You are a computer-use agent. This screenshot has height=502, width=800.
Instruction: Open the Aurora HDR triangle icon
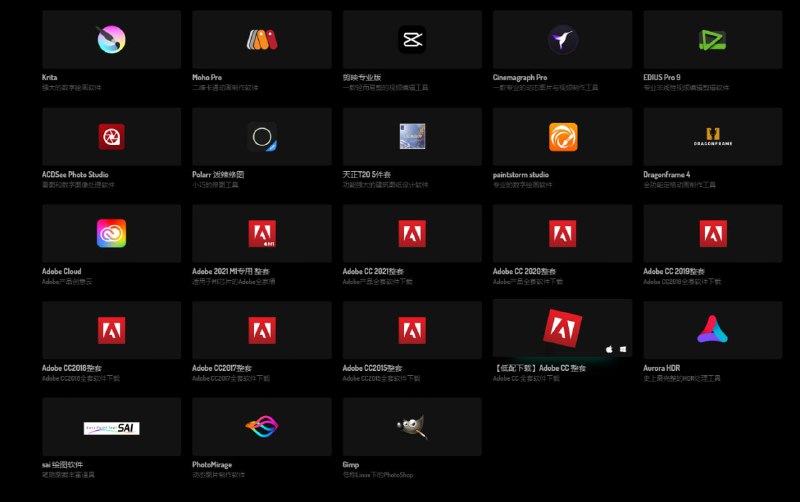[x=712, y=330]
